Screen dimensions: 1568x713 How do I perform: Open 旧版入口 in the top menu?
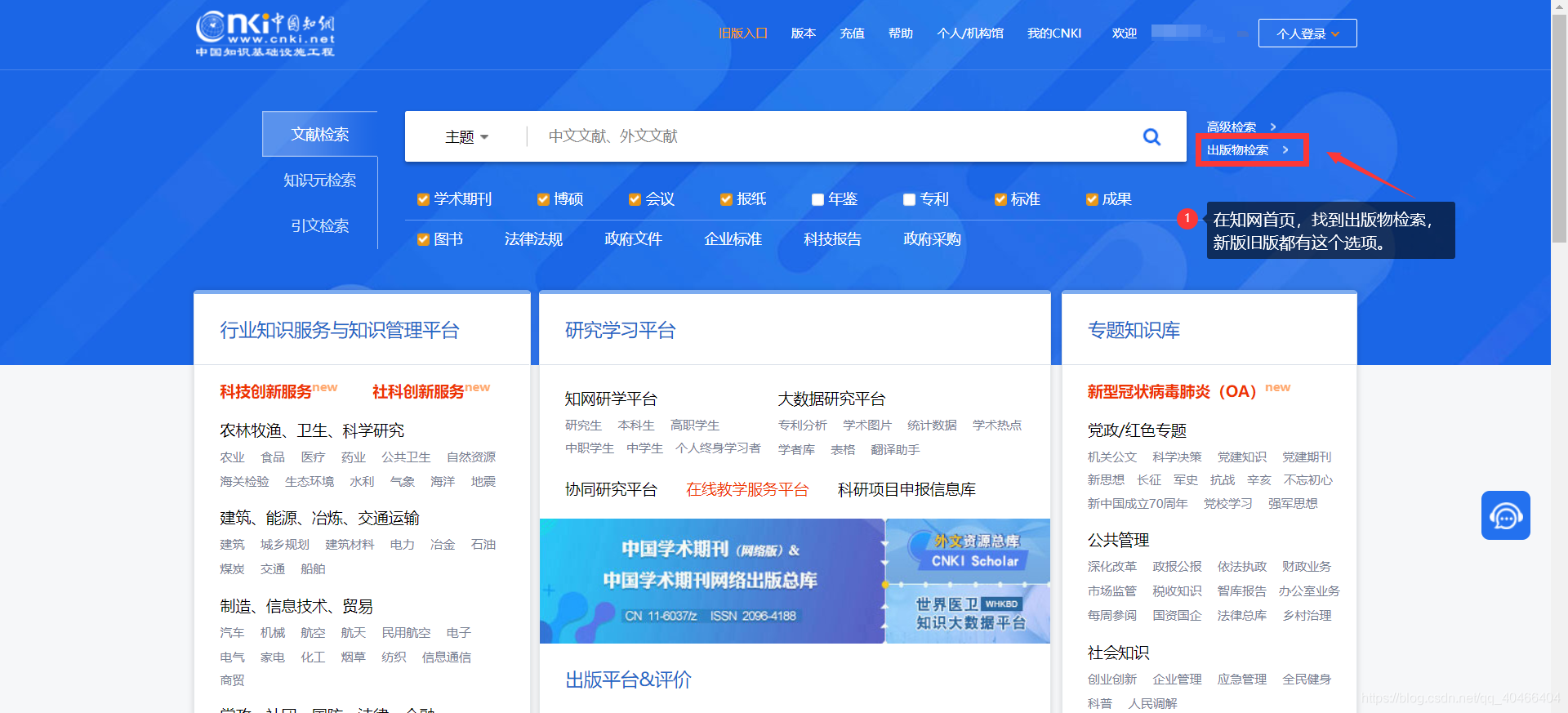743,33
